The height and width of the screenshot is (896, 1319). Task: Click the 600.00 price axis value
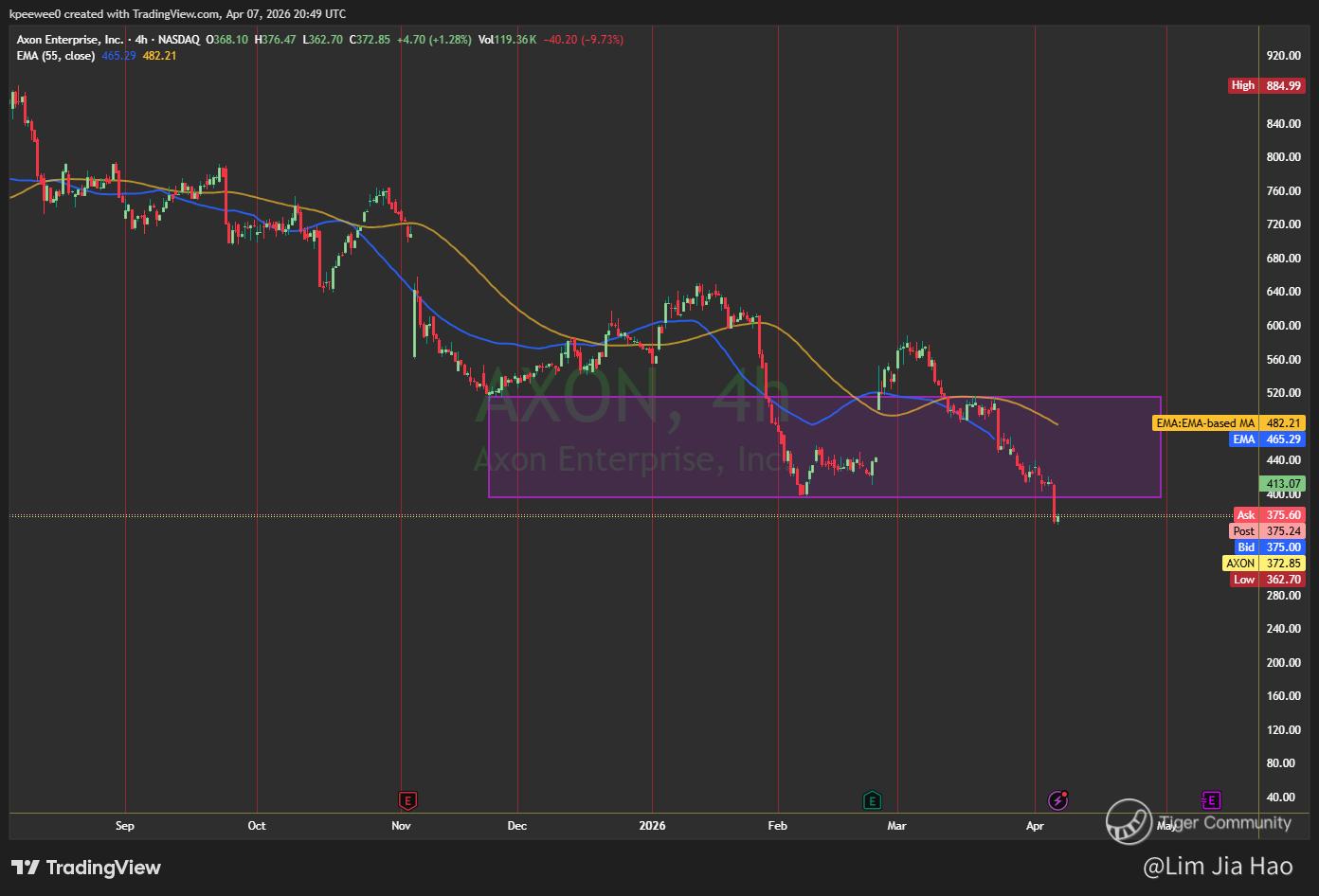(1284, 326)
